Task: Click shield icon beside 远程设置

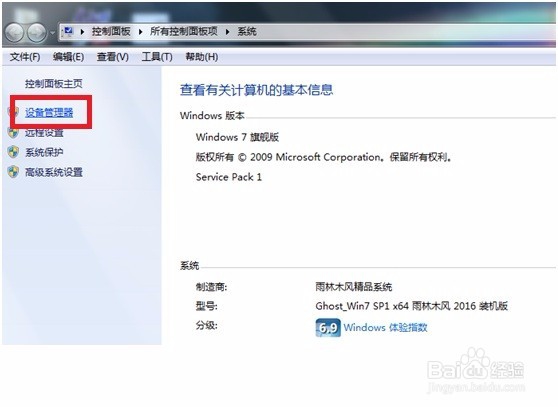Action: 14,132
